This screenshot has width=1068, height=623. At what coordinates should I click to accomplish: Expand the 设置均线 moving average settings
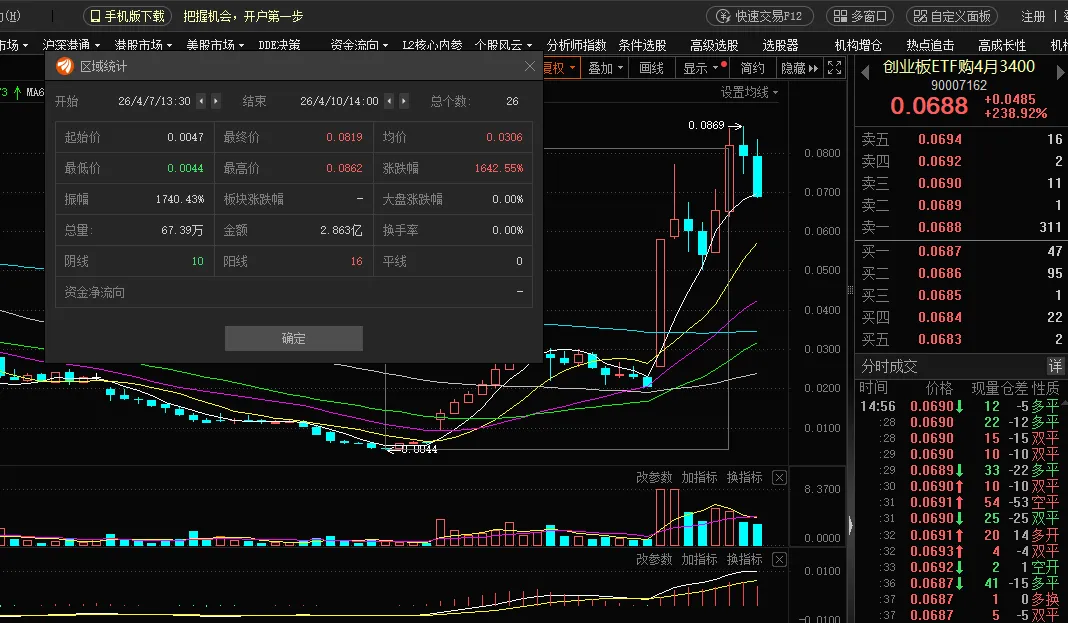(x=750, y=92)
